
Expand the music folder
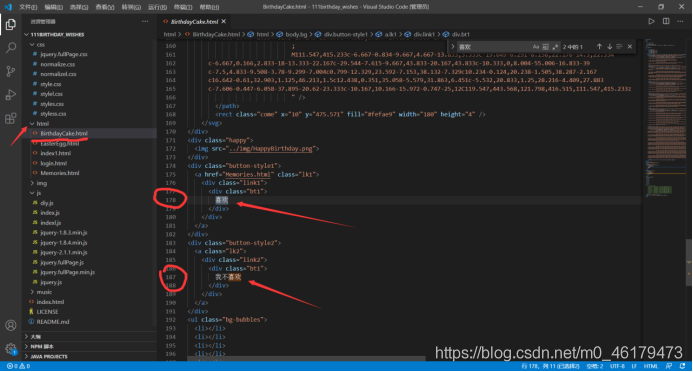click(x=32, y=292)
